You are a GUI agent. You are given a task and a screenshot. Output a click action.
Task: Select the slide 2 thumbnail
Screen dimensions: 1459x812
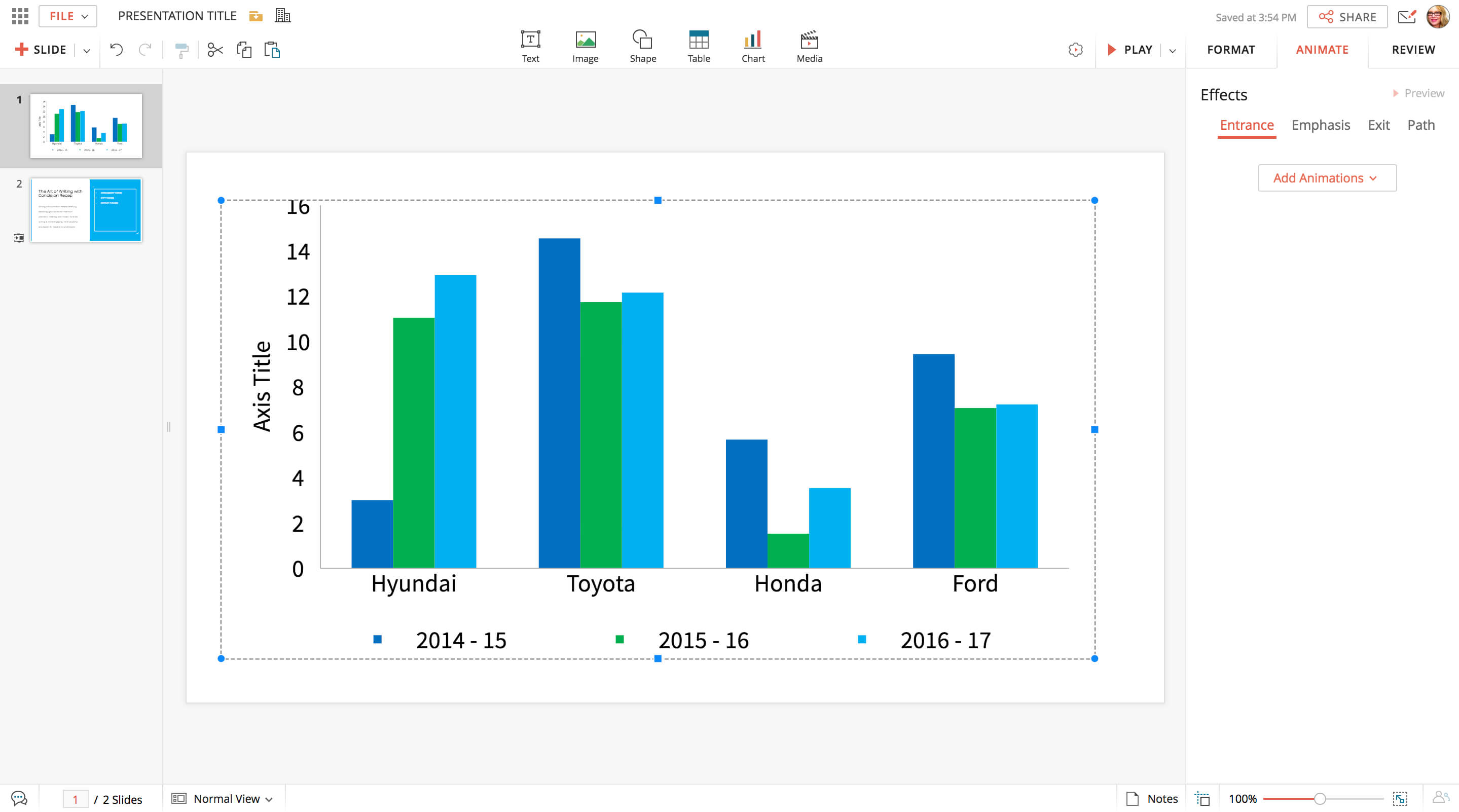pos(86,210)
